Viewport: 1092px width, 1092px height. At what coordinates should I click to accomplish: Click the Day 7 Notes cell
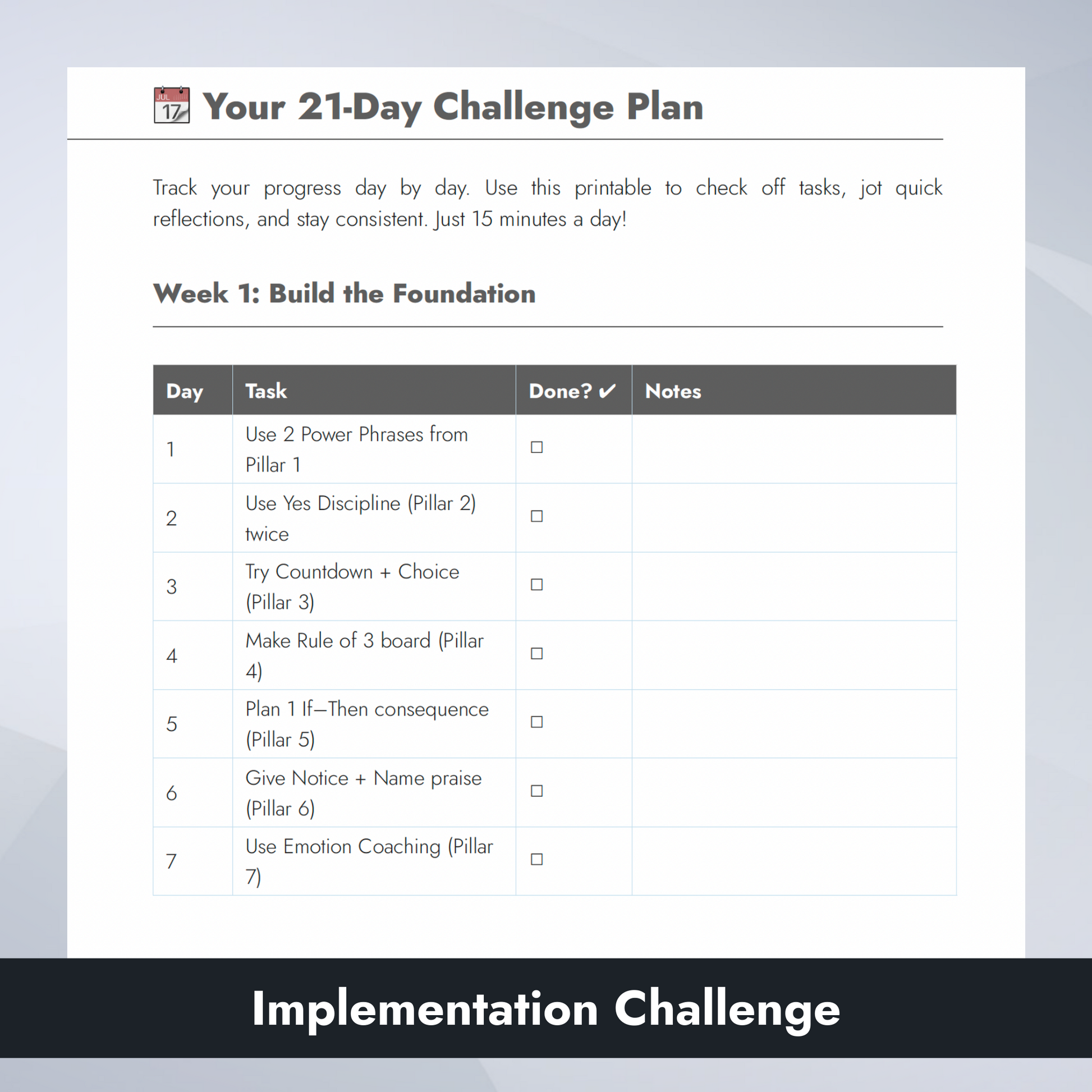click(793, 861)
